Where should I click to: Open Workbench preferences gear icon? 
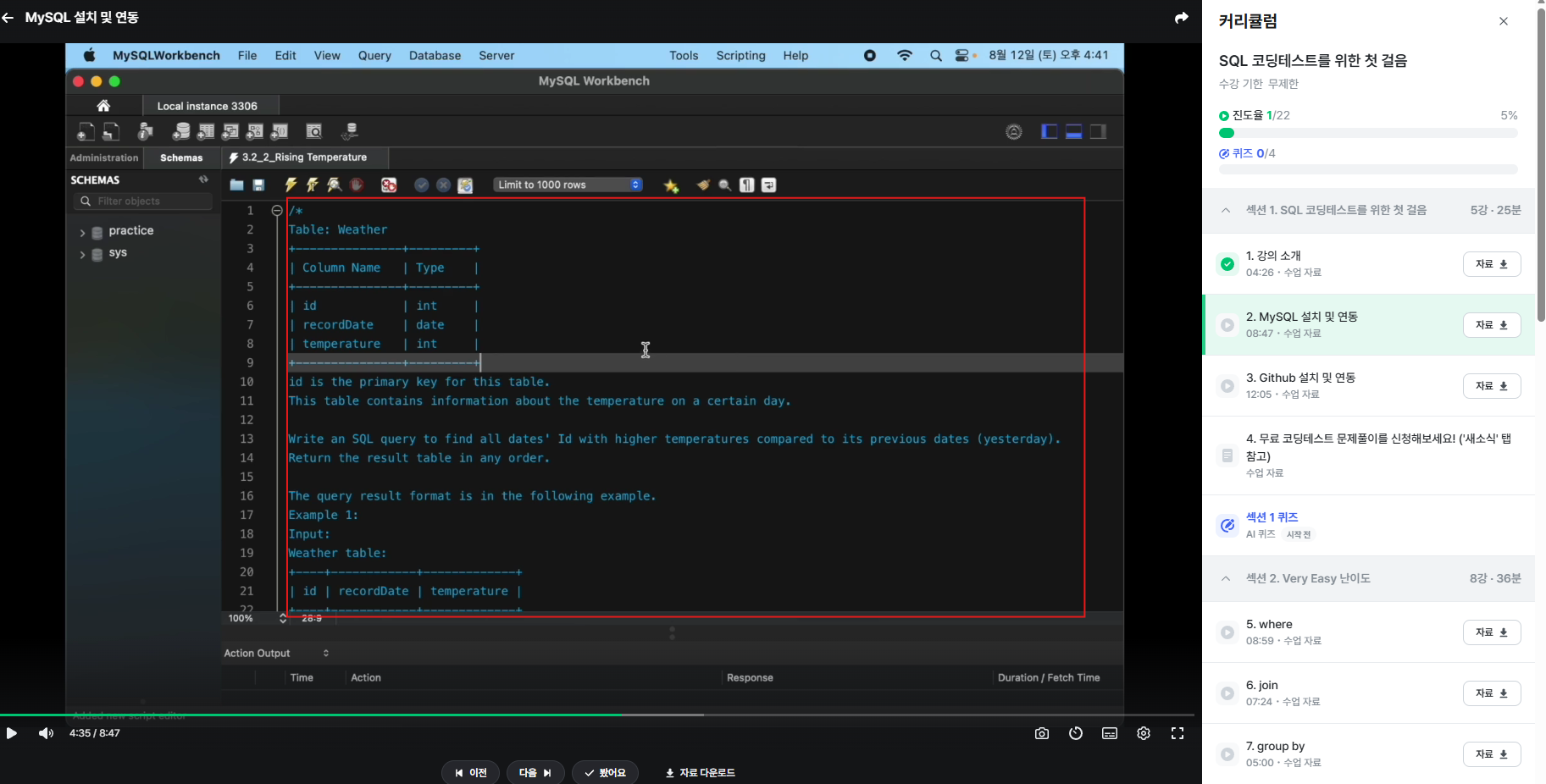tap(1014, 131)
